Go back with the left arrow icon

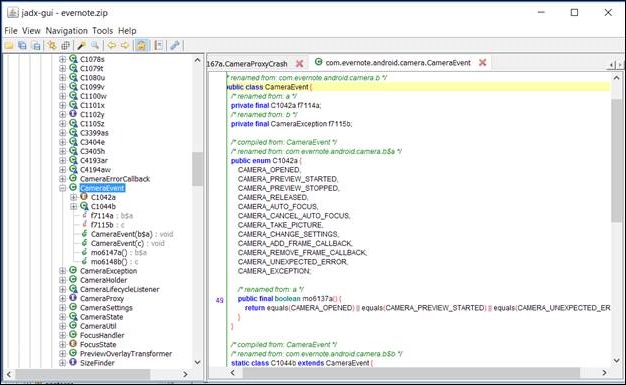[112, 46]
